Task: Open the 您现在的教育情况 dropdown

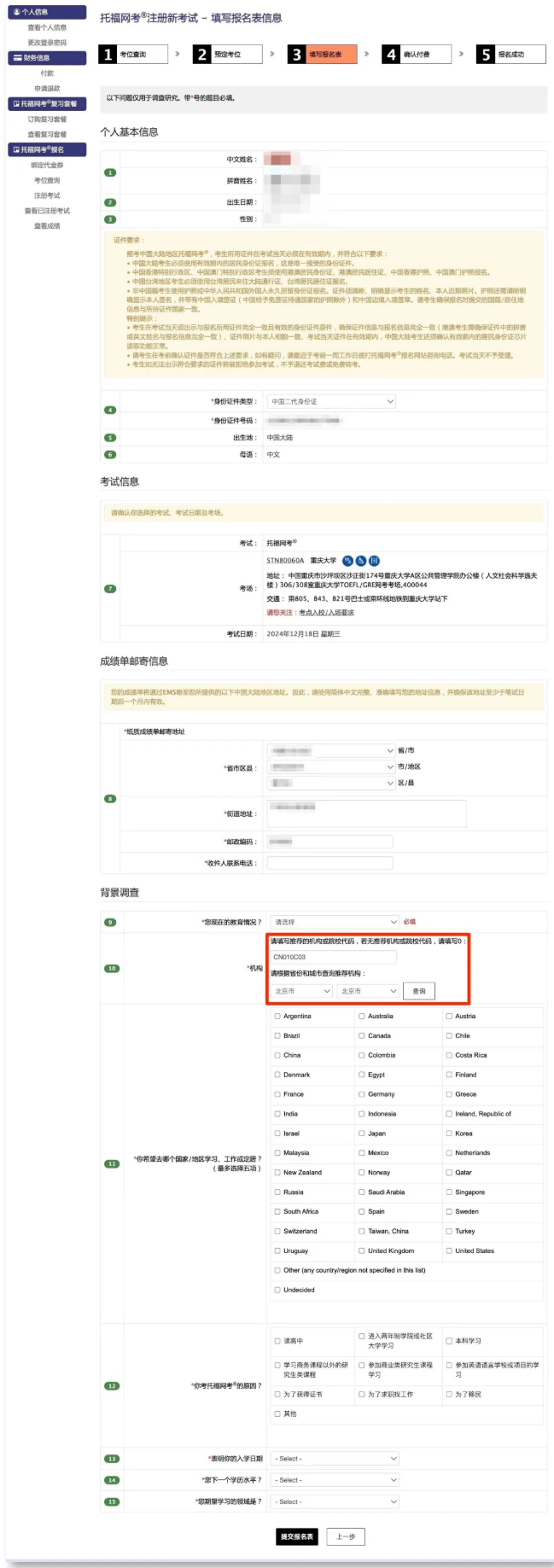Action: (335, 922)
